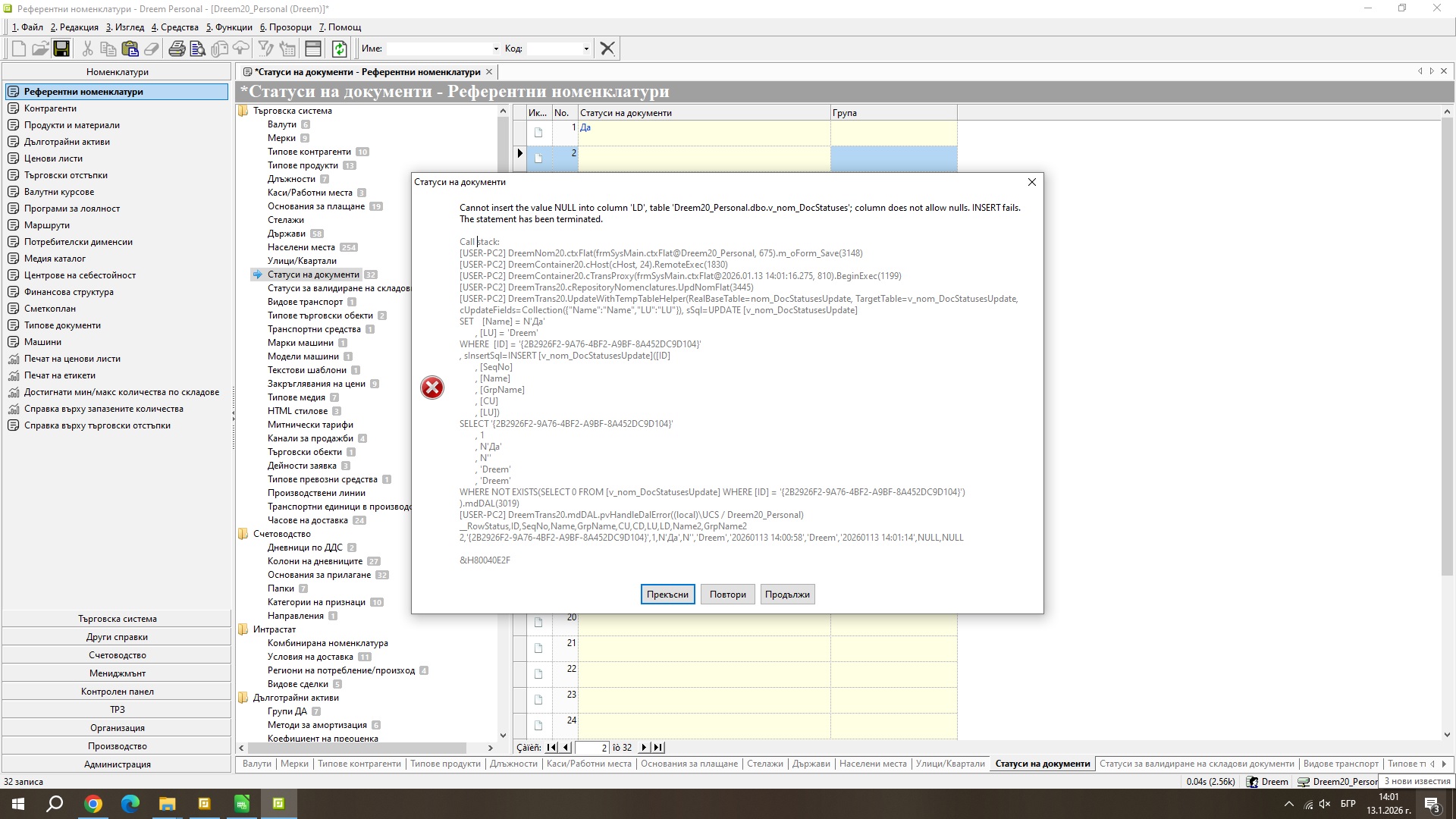Click the X clear filter icon
This screenshot has width=1456, height=819.
607,49
